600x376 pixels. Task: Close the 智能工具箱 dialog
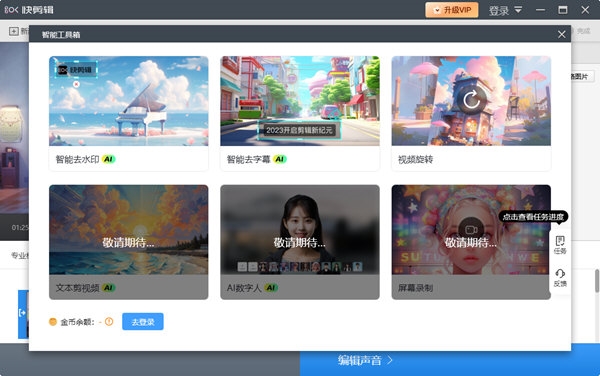click(x=561, y=34)
